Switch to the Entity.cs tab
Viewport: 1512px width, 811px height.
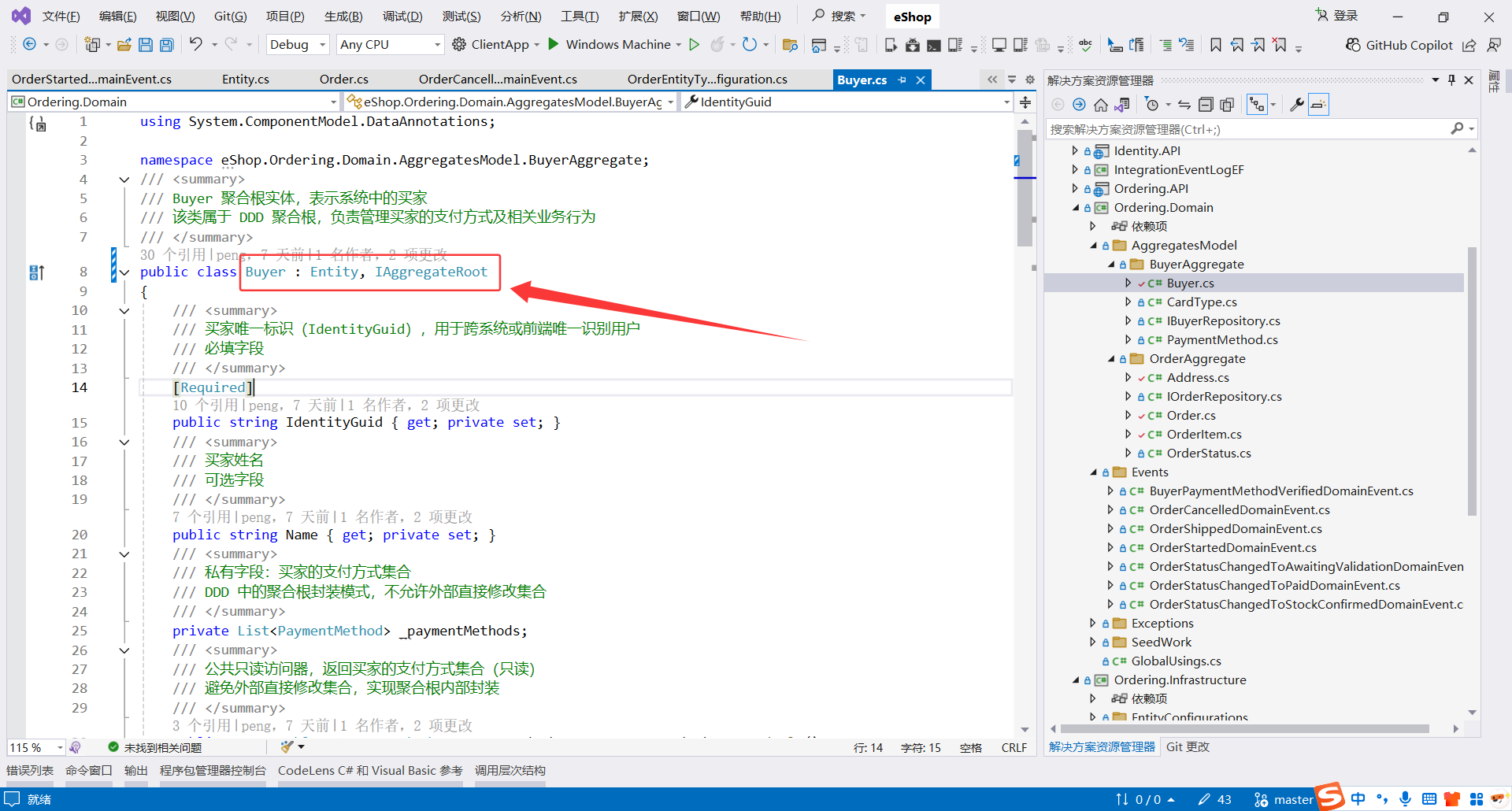246,80
